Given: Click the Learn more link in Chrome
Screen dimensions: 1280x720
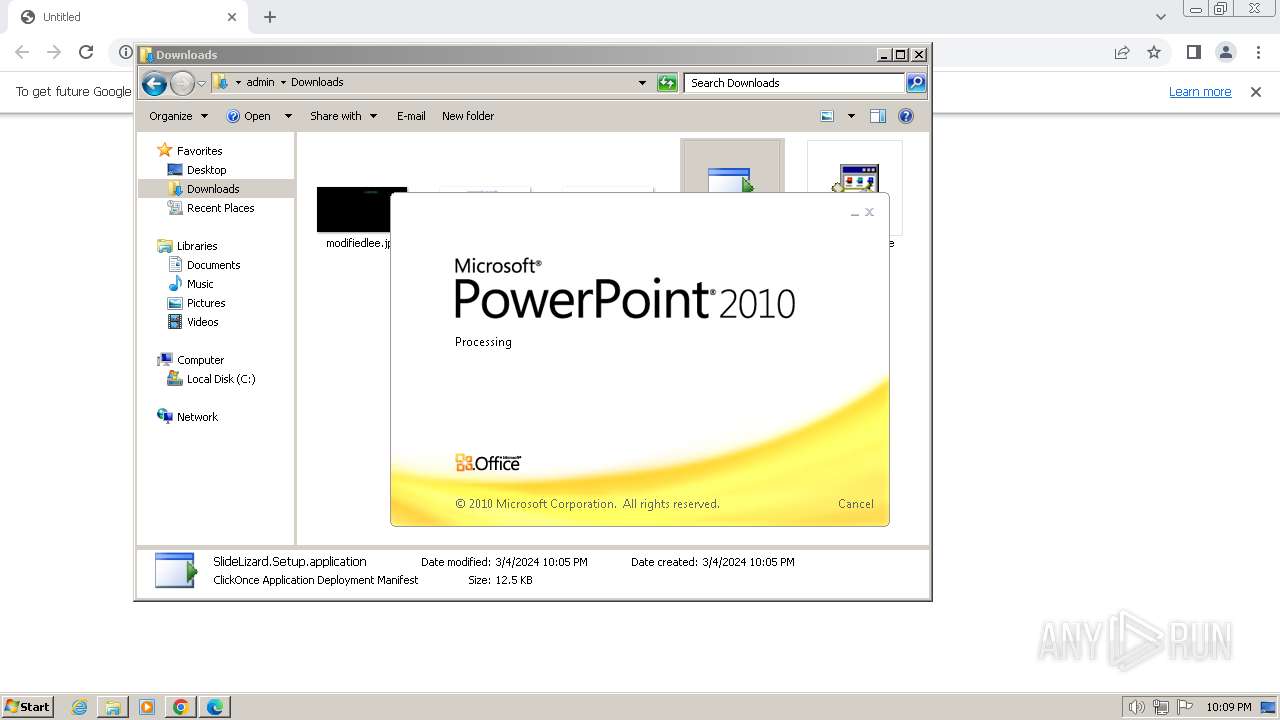Looking at the screenshot, I should [x=1200, y=92].
